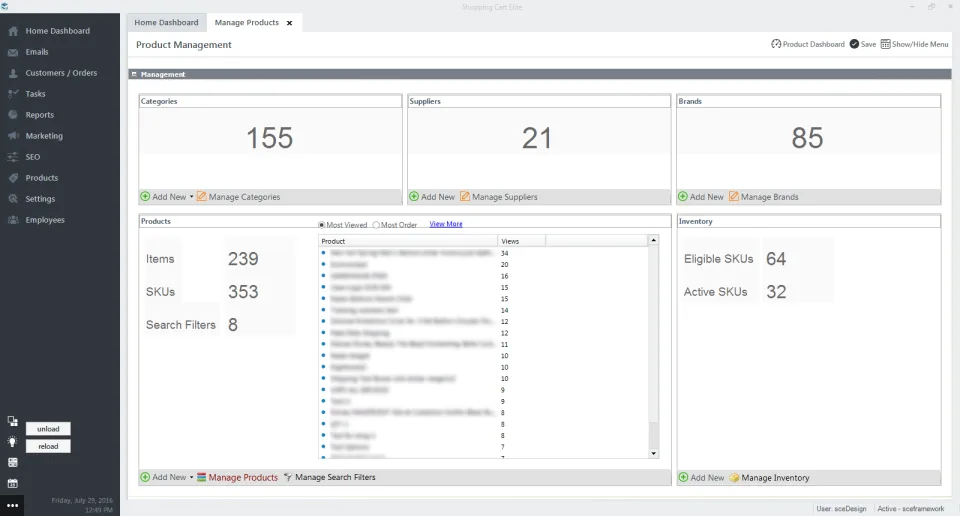Open the Products Add New dropdown arrow
The image size is (960, 516).
pos(191,477)
